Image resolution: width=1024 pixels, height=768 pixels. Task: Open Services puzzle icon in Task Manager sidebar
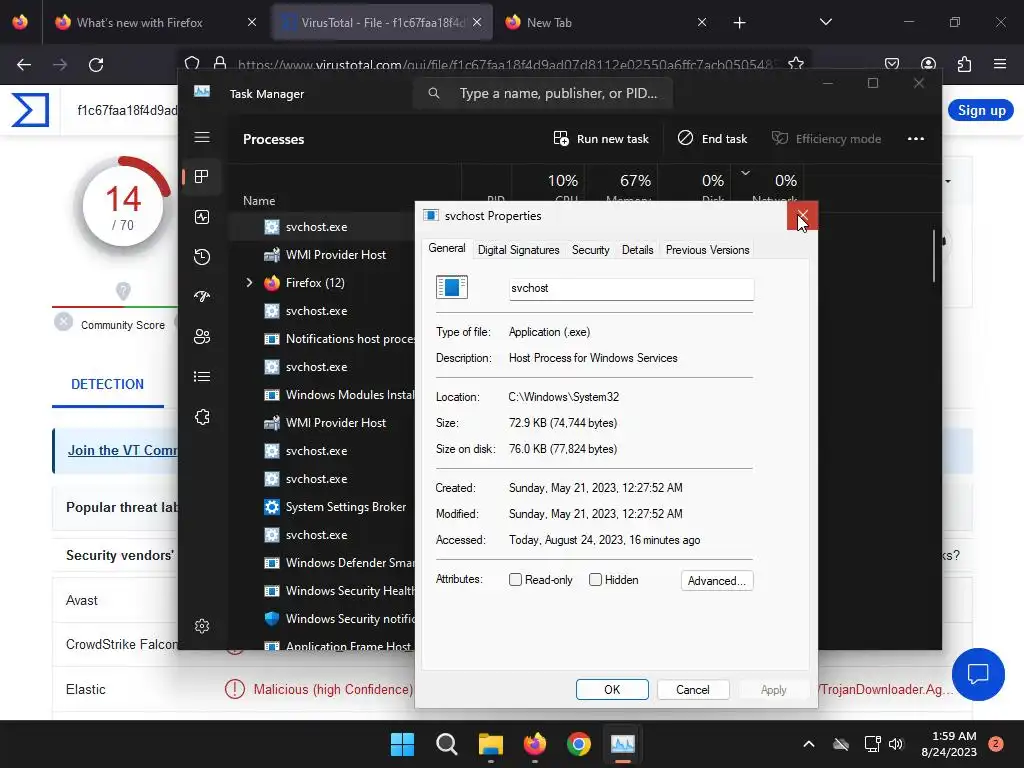(x=202, y=417)
